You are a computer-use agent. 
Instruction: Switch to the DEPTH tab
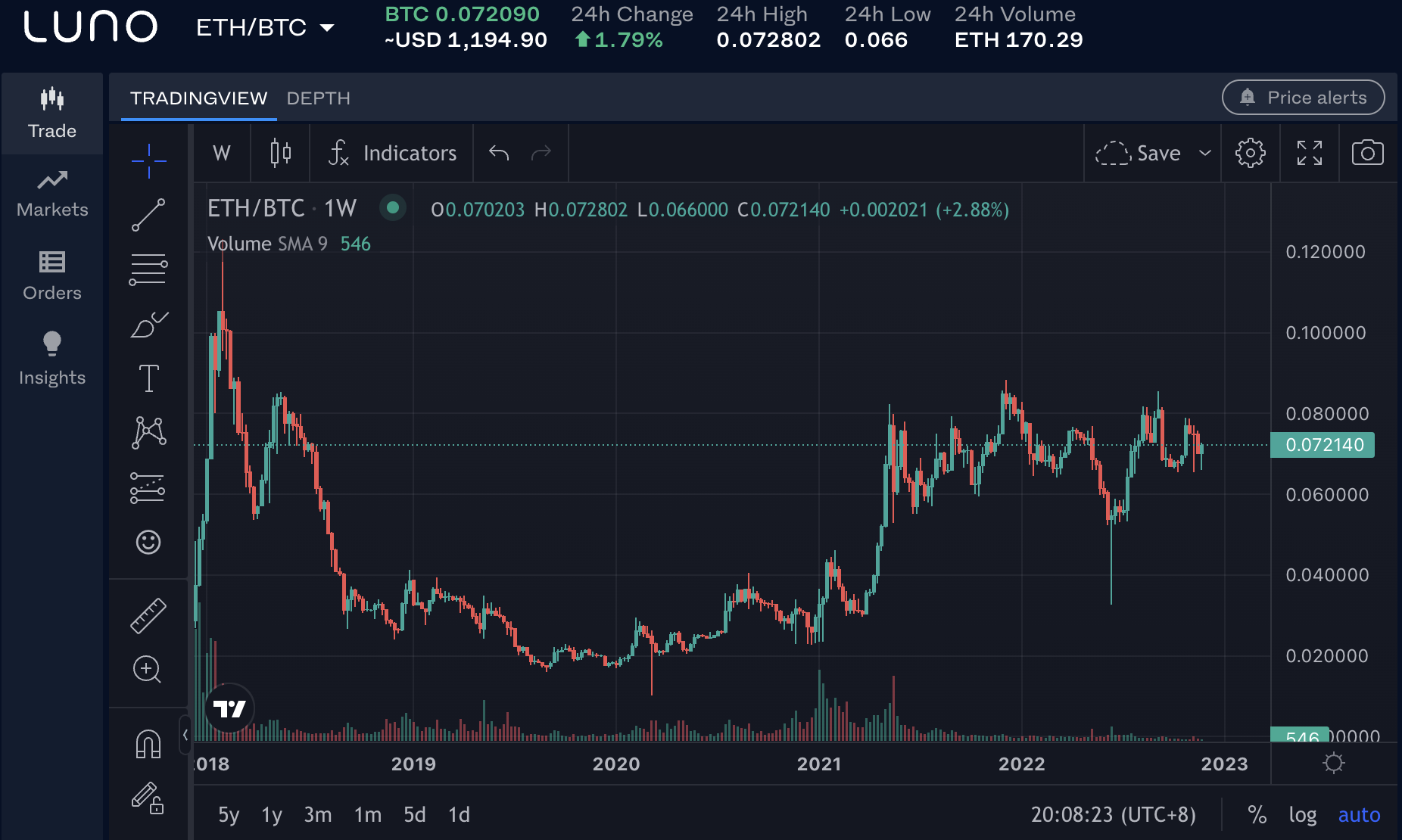pyautogui.click(x=318, y=98)
